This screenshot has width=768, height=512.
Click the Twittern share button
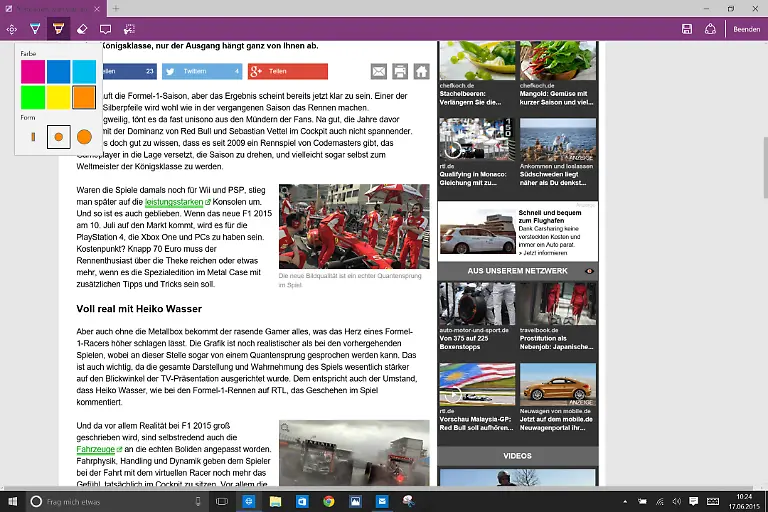point(202,71)
